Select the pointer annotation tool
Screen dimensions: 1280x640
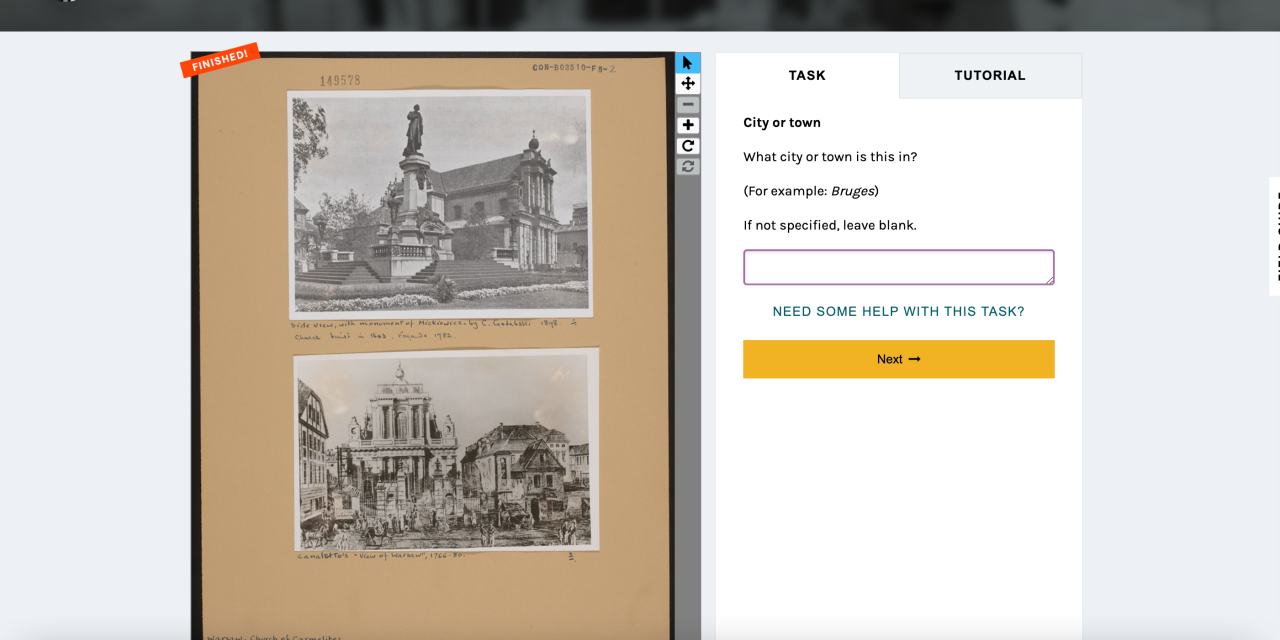click(688, 63)
